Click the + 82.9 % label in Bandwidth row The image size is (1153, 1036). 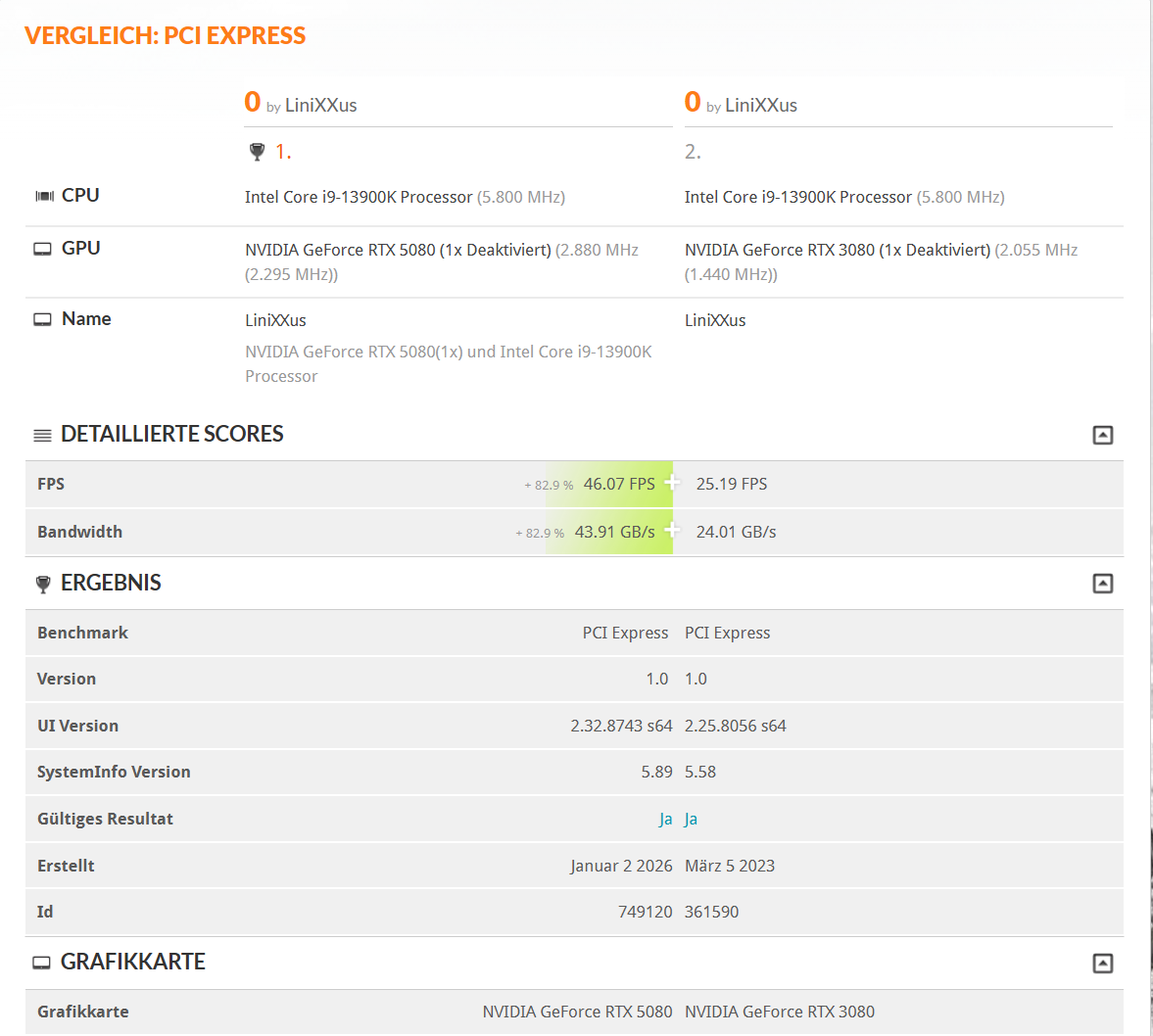(540, 533)
